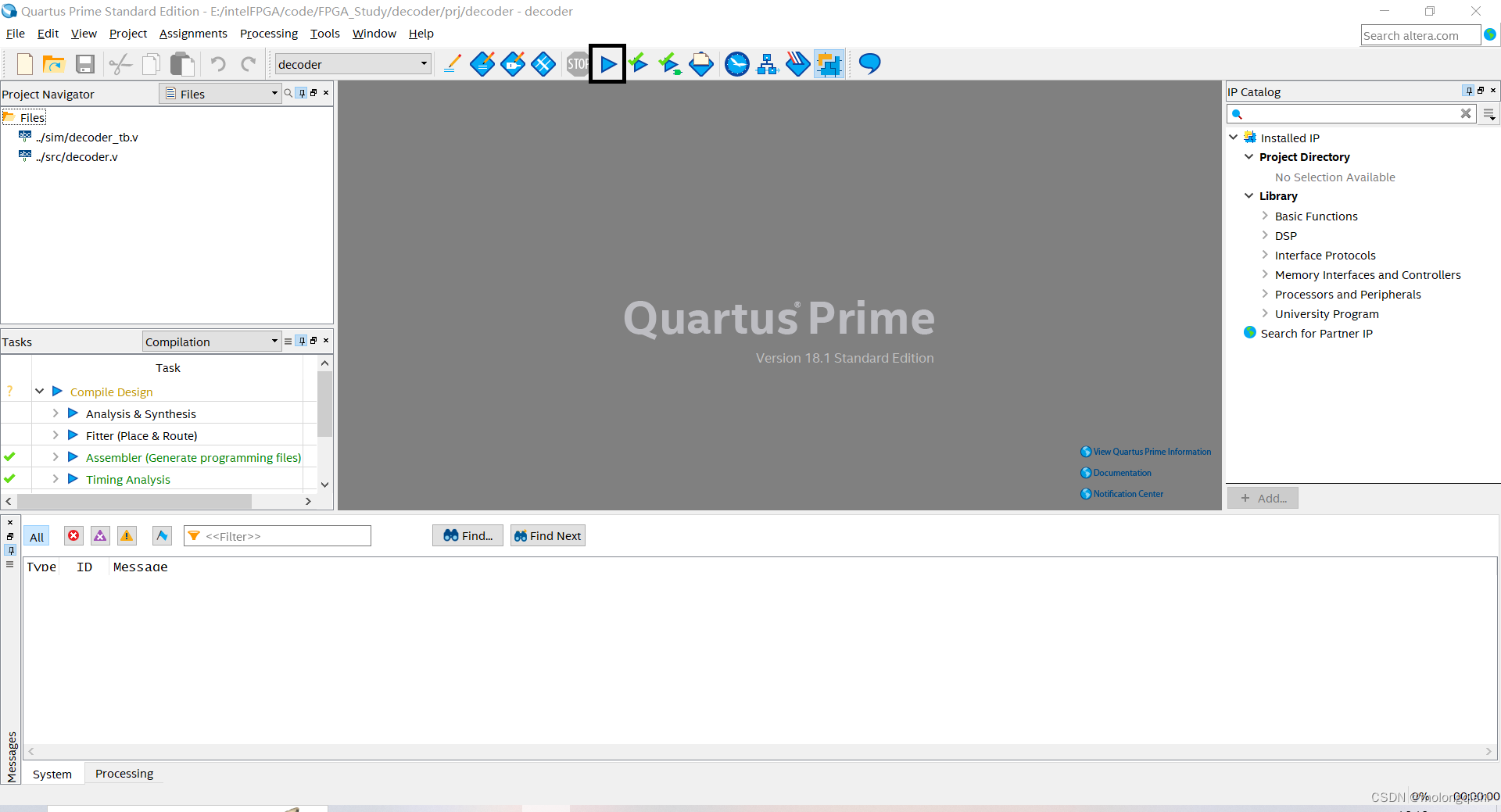Click the Search altera.com field
1501x812 pixels.
1420,35
